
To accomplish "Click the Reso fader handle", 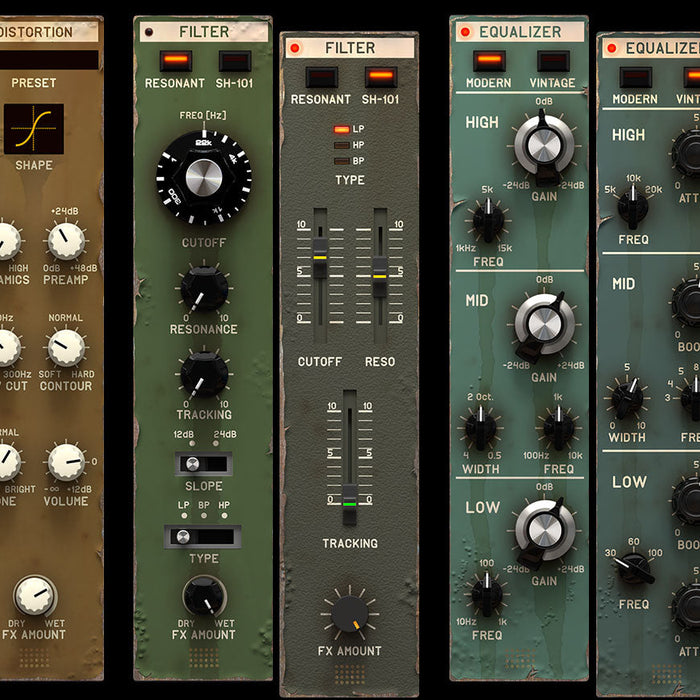I will [x=380, y=276].
